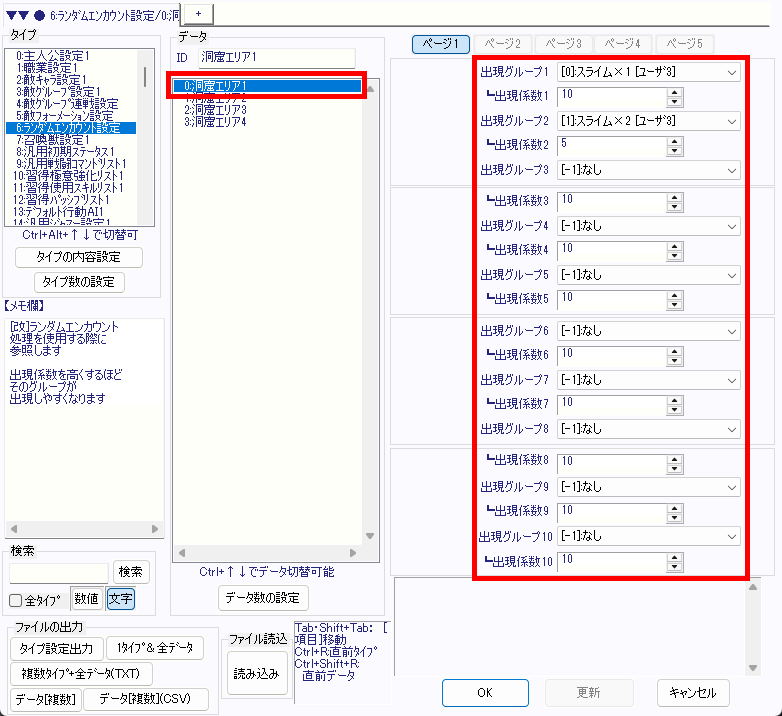Select the 数値 search mode toggle
The width and height of the screenshot is (782, 716).
click(x=87, y=599)
